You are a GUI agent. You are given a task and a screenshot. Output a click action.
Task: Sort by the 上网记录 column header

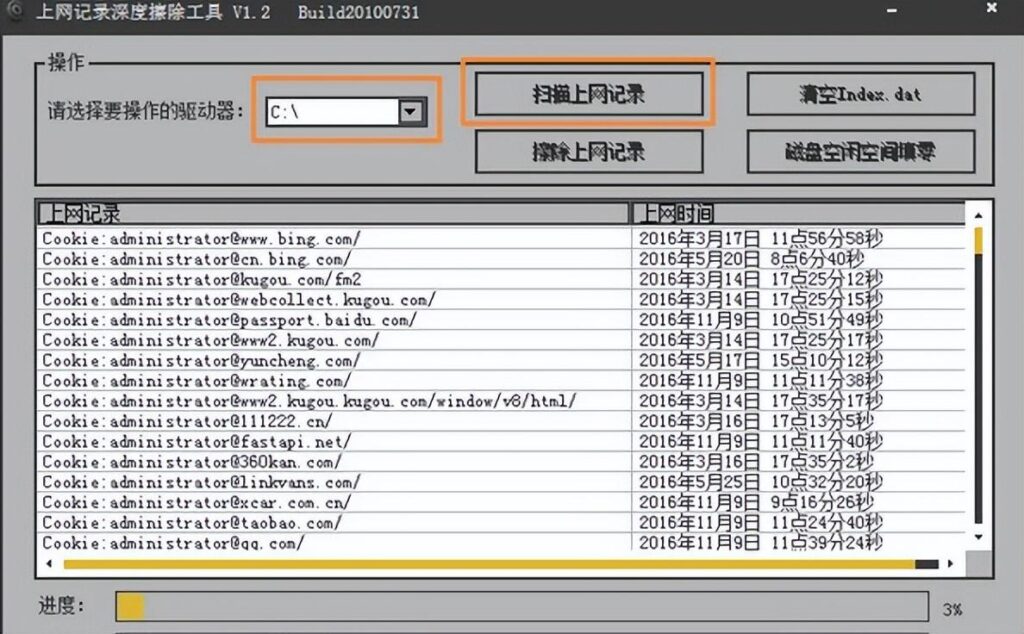point(332,213)
